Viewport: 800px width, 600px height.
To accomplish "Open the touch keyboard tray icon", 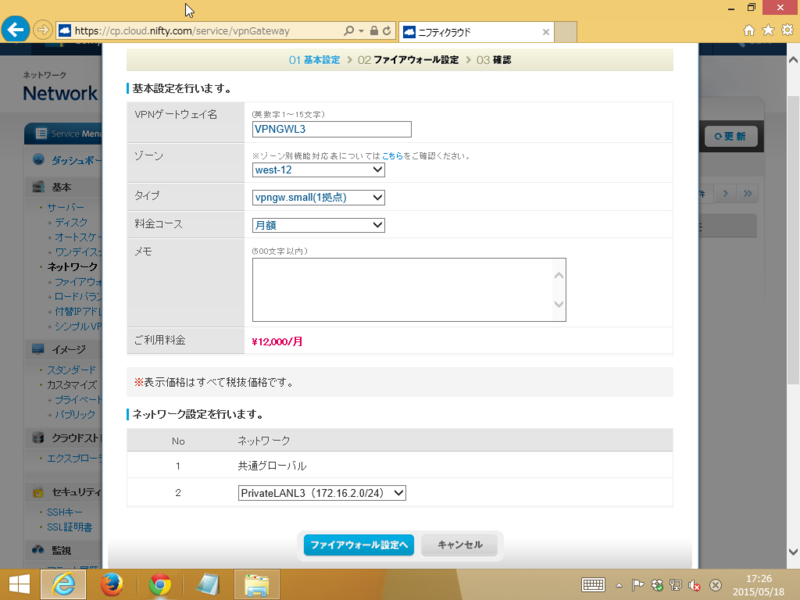I will pos(593,585).
